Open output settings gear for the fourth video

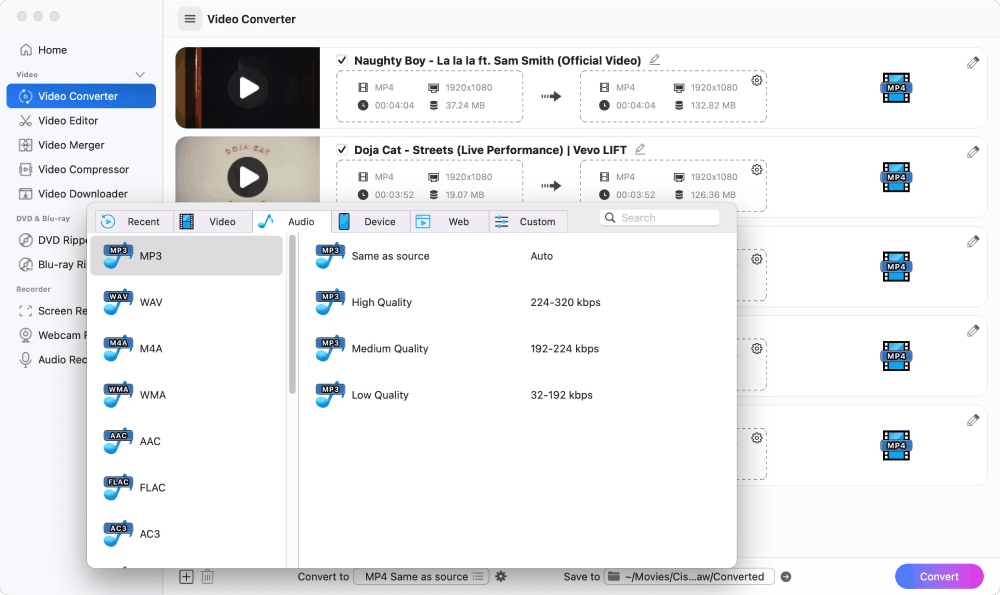click(756, 348)
